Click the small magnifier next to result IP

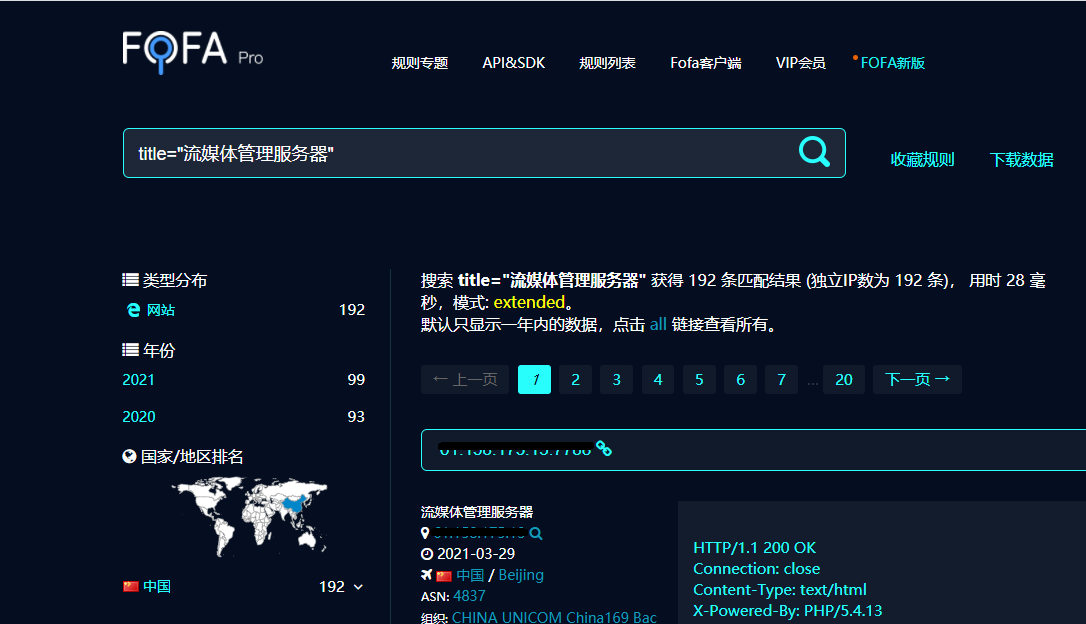[x=536, y=533]
